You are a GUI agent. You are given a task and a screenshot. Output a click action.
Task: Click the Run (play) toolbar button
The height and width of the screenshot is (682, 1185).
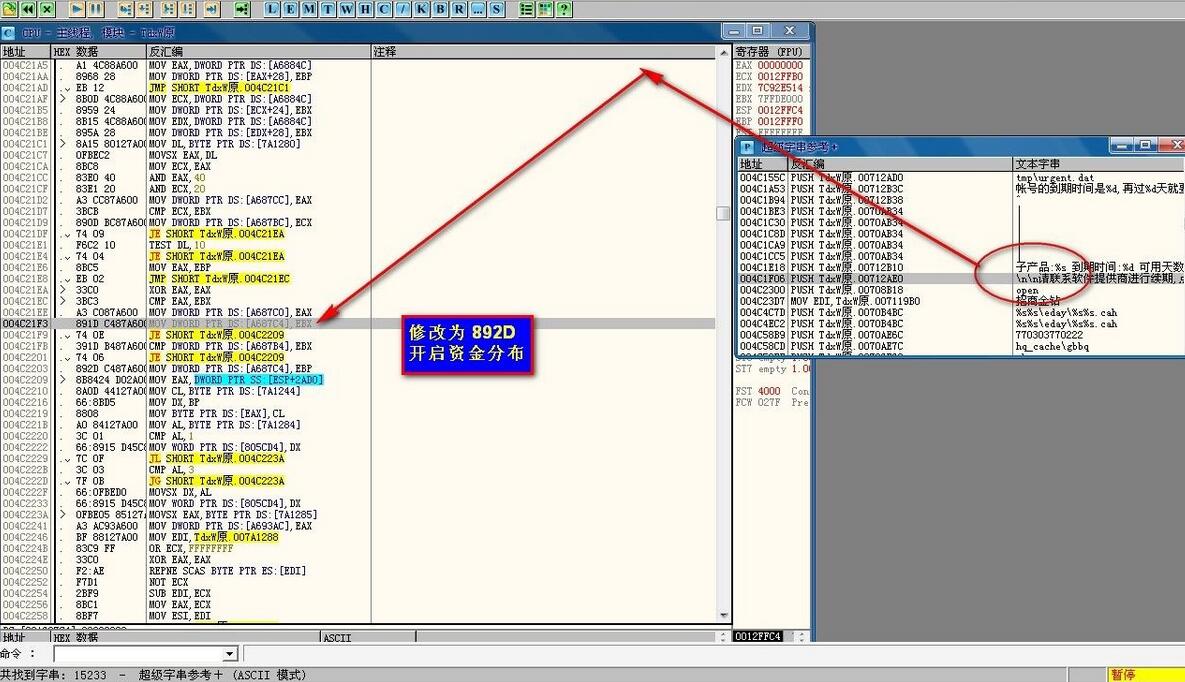point(77,9)
